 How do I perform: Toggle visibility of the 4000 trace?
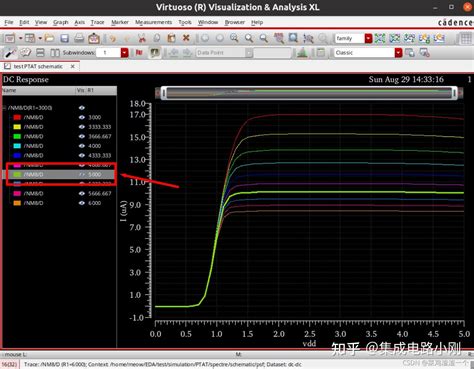click(82, 146)
